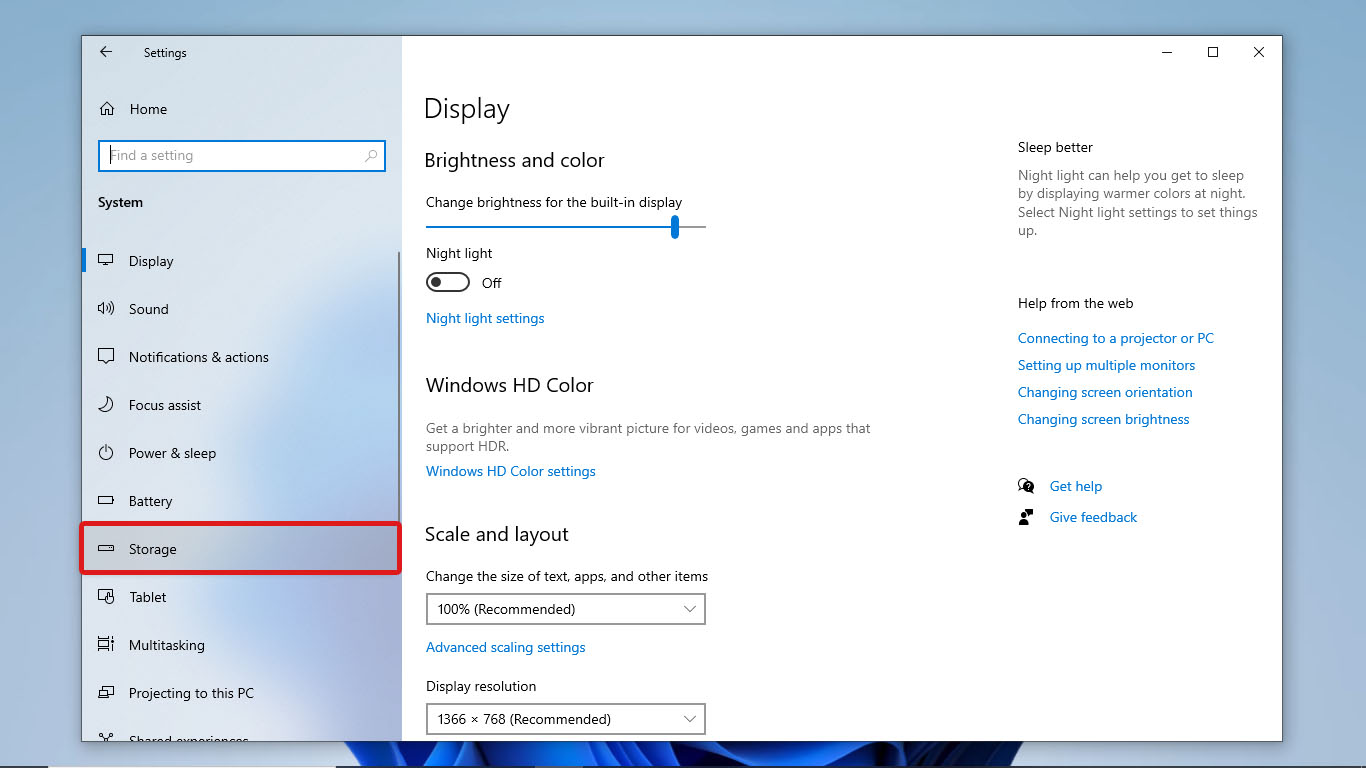Click the Get help chat icon
The height and width of the screenshot is (768, 1366).
1026,486
